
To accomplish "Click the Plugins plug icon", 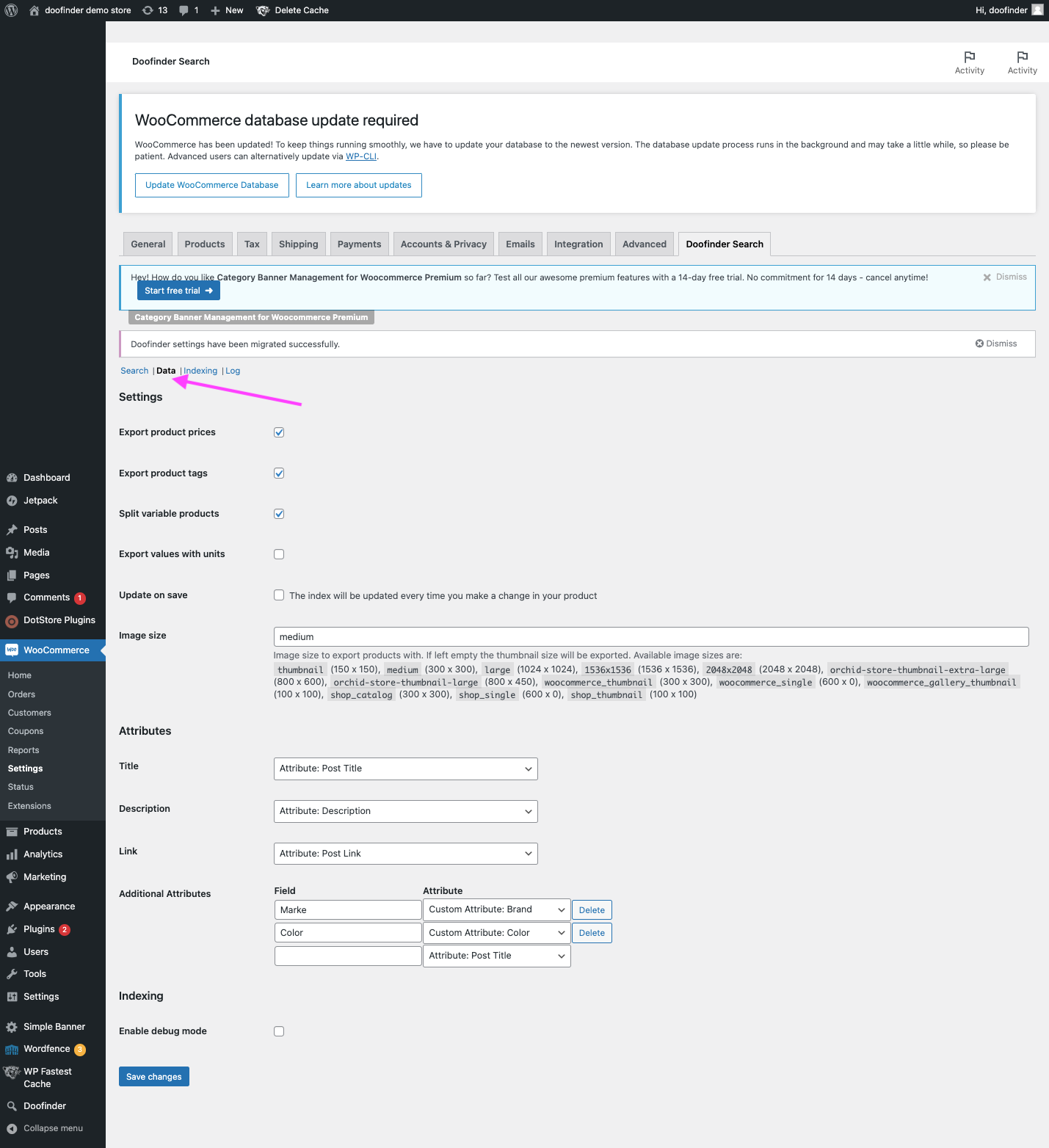I will tap(12, 929).
